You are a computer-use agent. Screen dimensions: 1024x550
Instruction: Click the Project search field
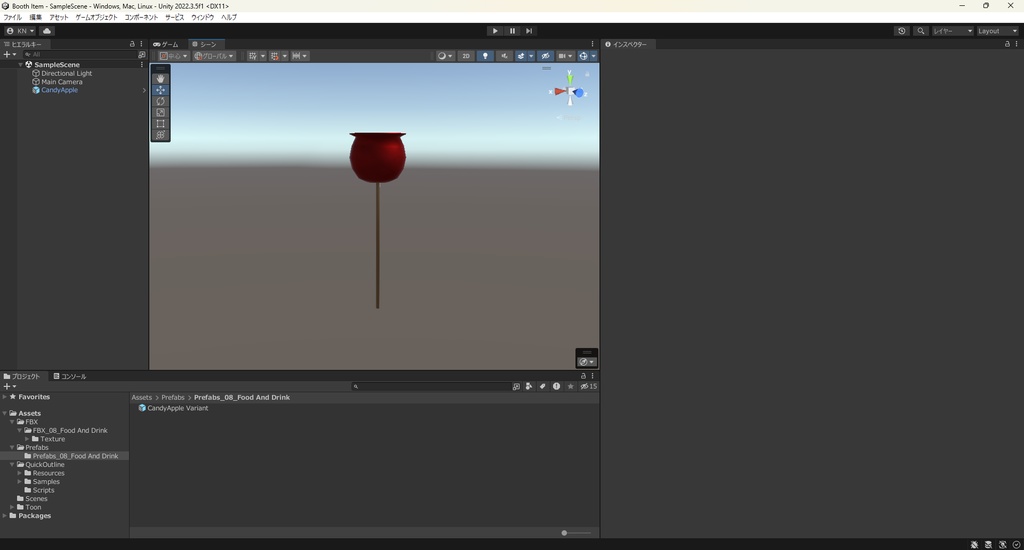click(x=430, y=386)
